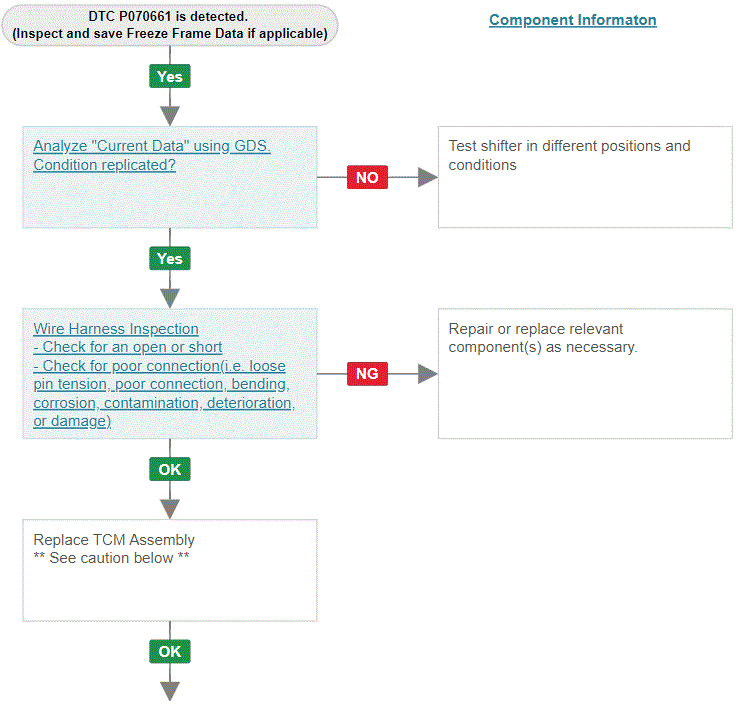Select the Test shifter in different positions box
Image resolution: width=738 pixels, height=706 pixels.
[585, 177]
